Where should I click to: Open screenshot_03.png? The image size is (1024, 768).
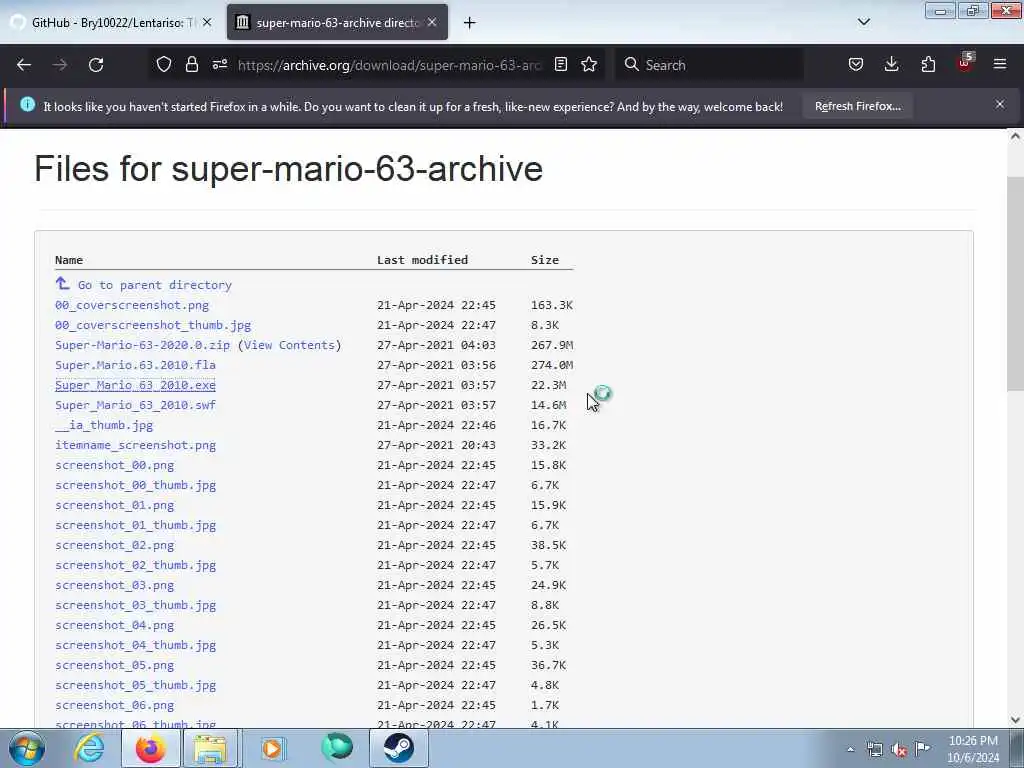(x=114, y=585)
